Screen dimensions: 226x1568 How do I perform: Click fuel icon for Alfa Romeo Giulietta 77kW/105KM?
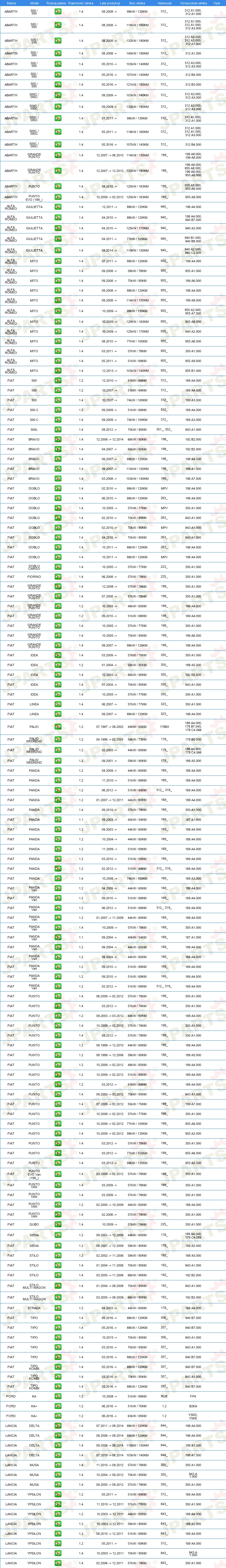[58, 239]
